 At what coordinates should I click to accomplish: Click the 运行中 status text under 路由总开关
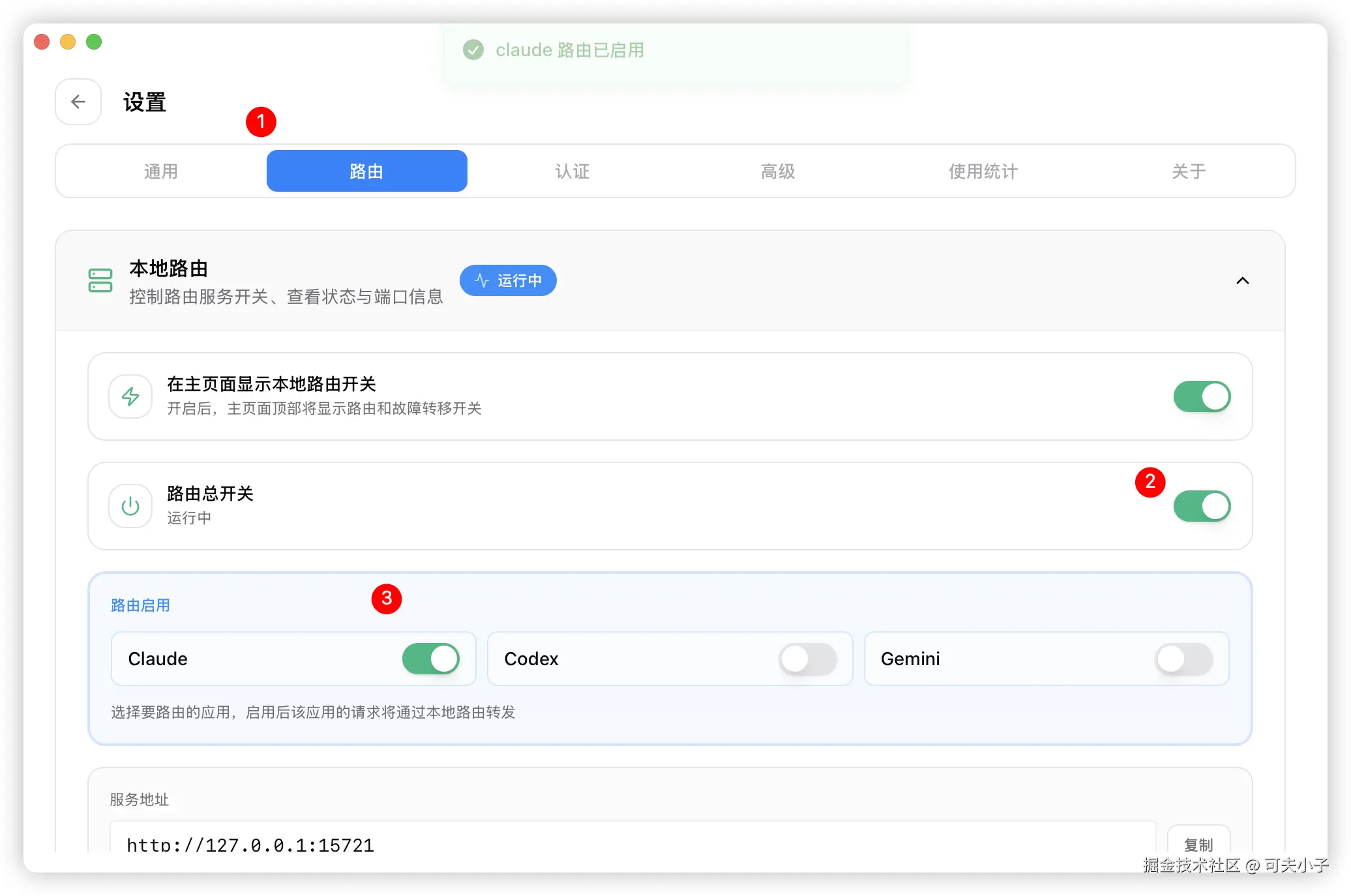click(189, 518)
